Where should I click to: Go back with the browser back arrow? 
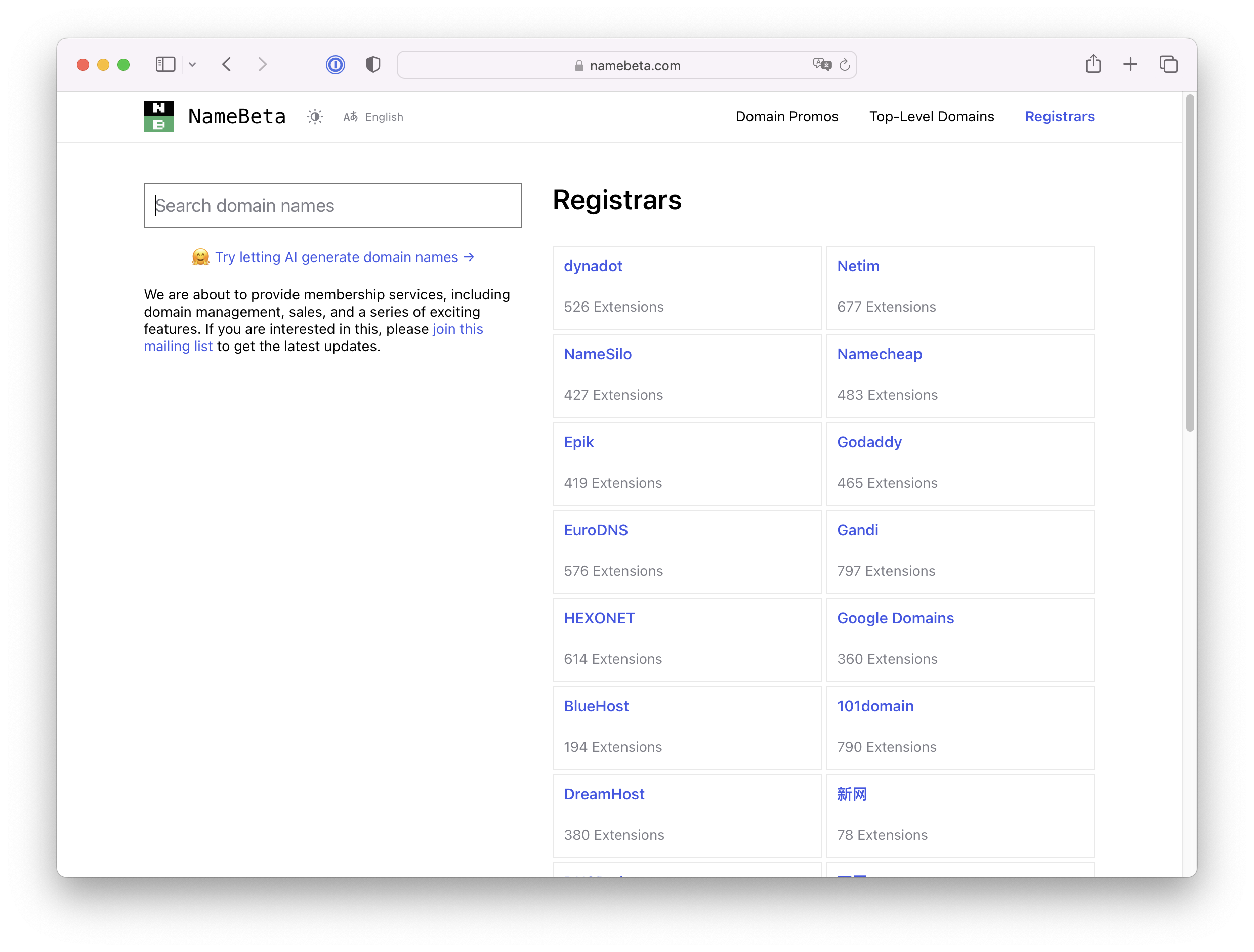[x=227, y=64]
